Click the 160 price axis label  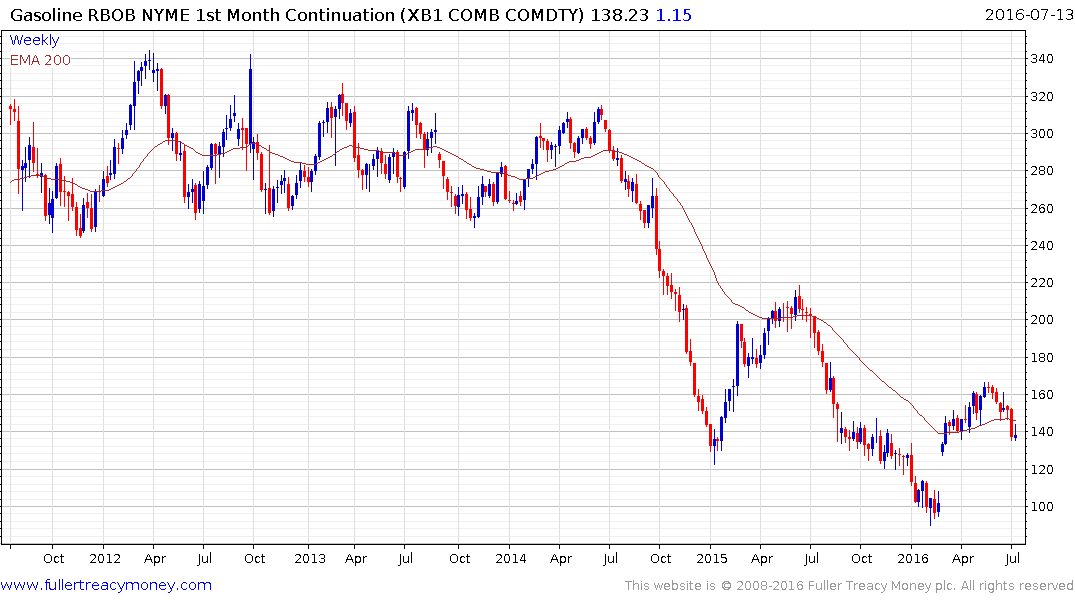click(x=1042, y=394)
